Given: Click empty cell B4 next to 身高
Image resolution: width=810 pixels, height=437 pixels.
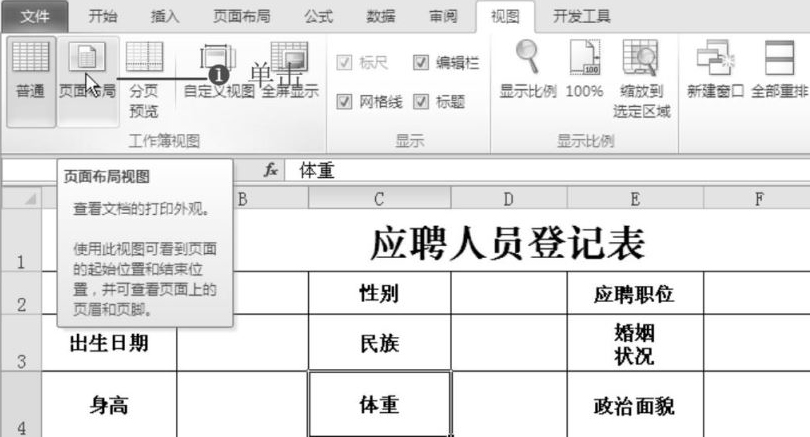Looking at the screenshot, I should coord(243,404).
